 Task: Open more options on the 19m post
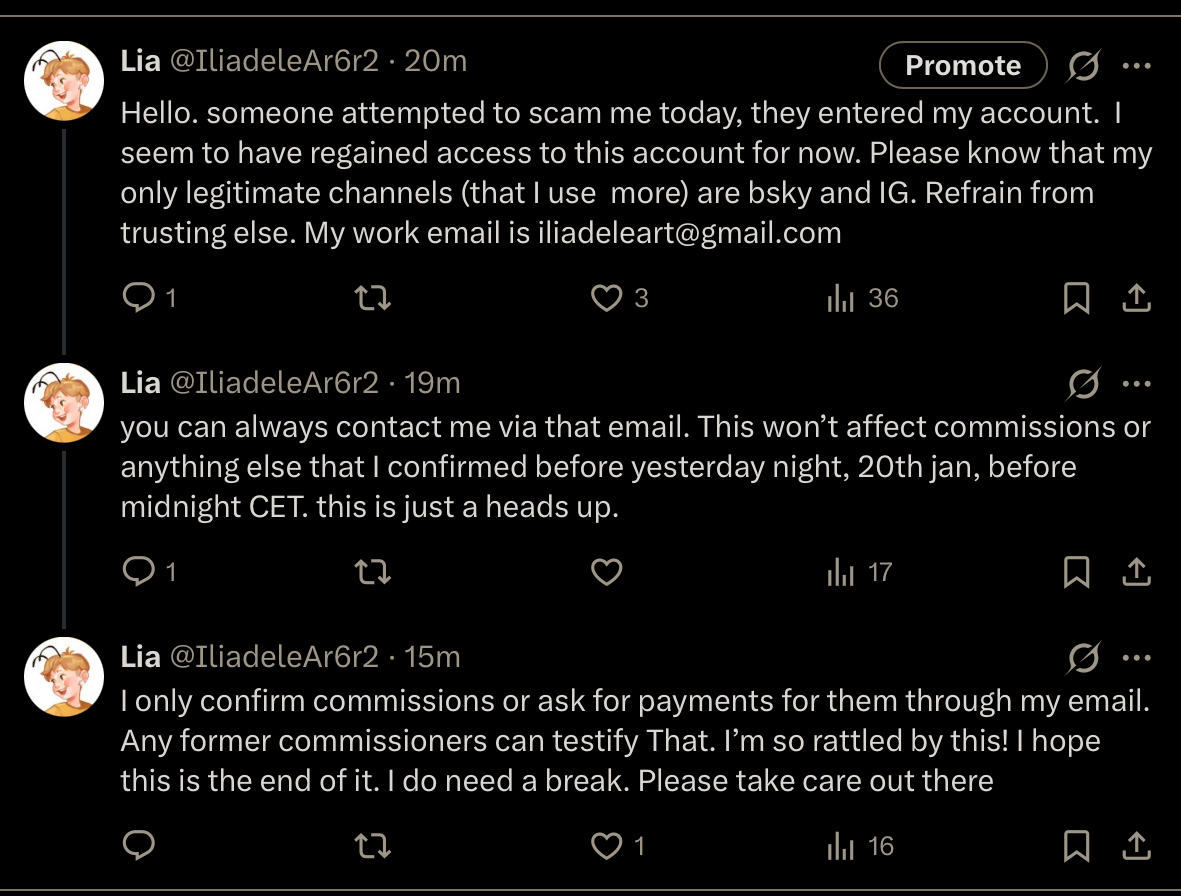[x=1137, y=382]
